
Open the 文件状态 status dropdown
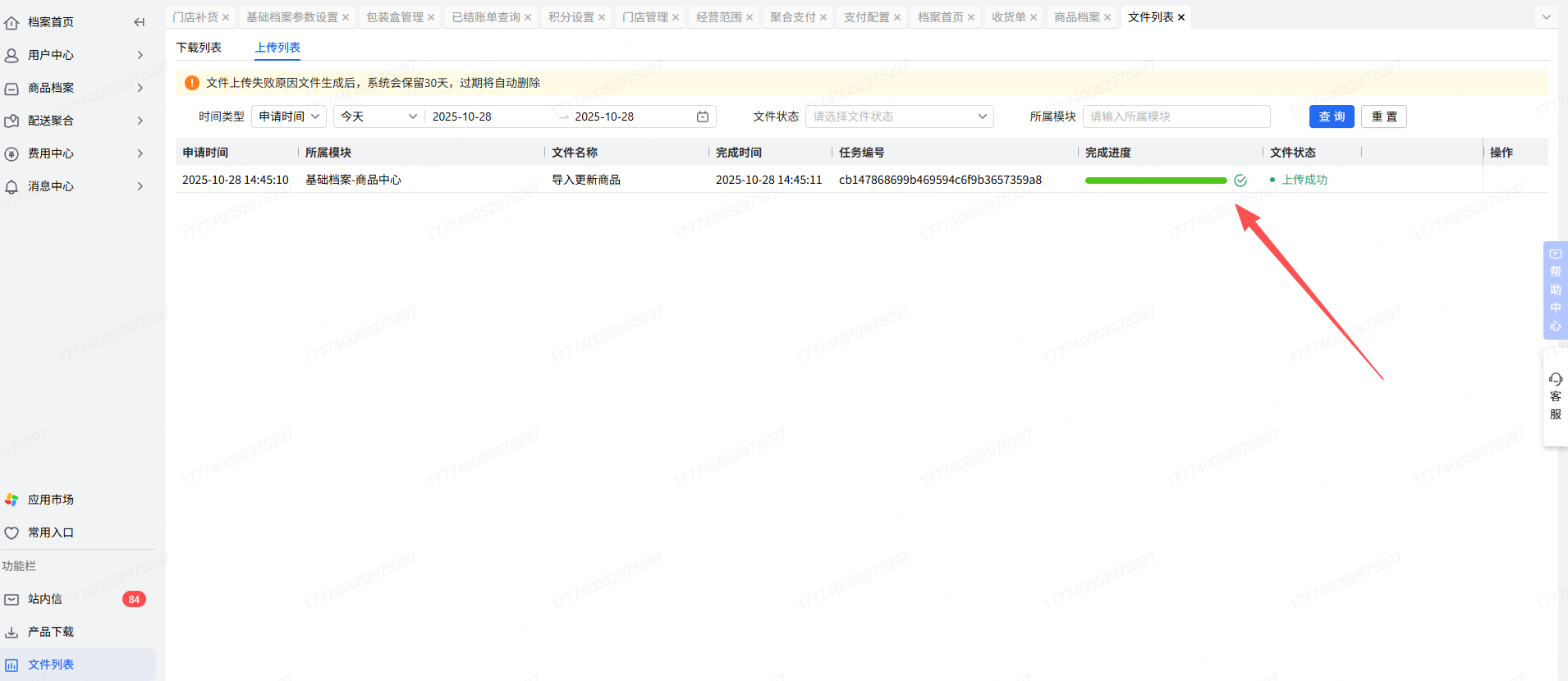tap(900, 117)
